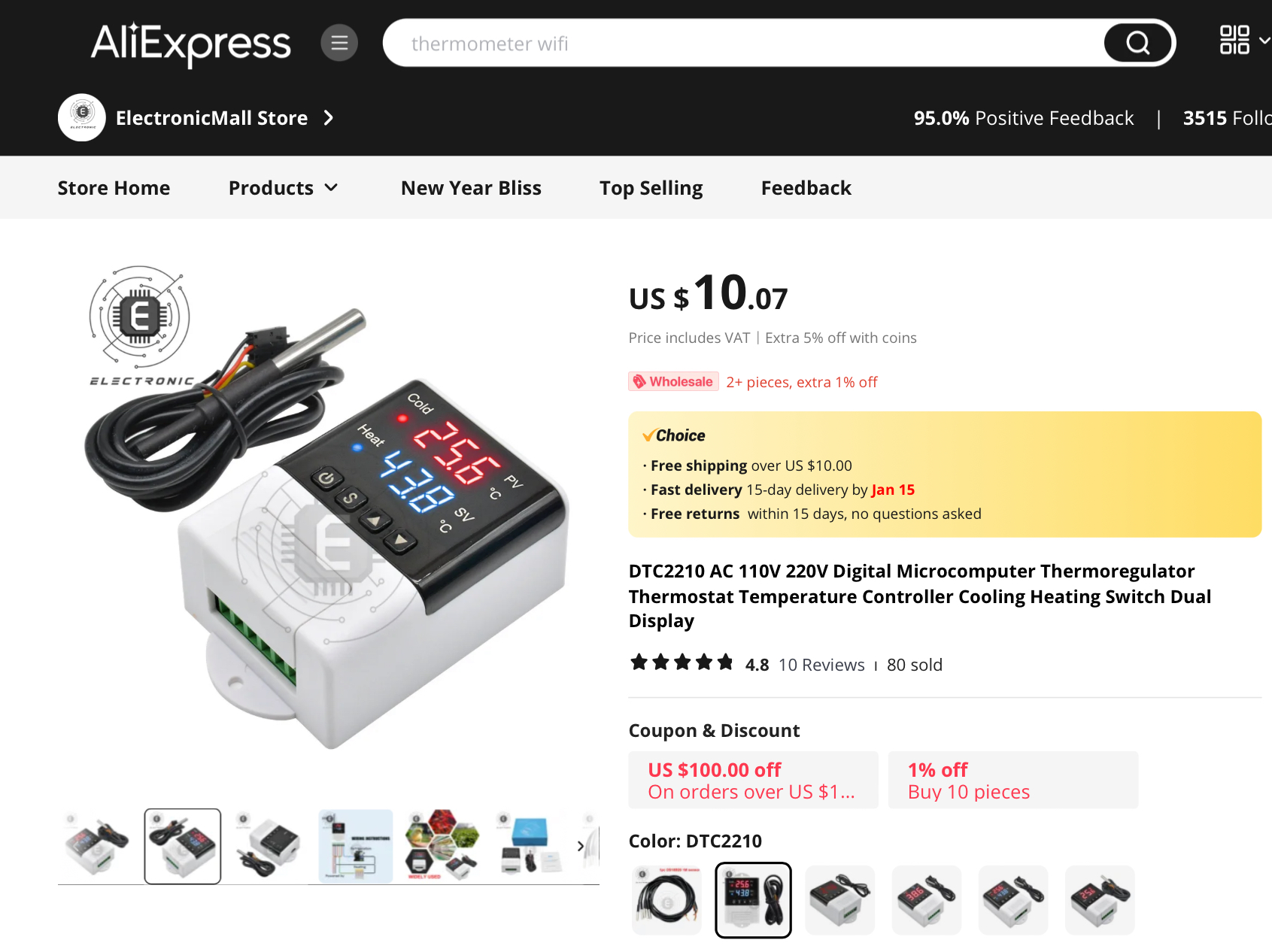Click the red Wholesale tag badge
The image size is (1272, 952).
pyautogui.click(x=673, y=381)
